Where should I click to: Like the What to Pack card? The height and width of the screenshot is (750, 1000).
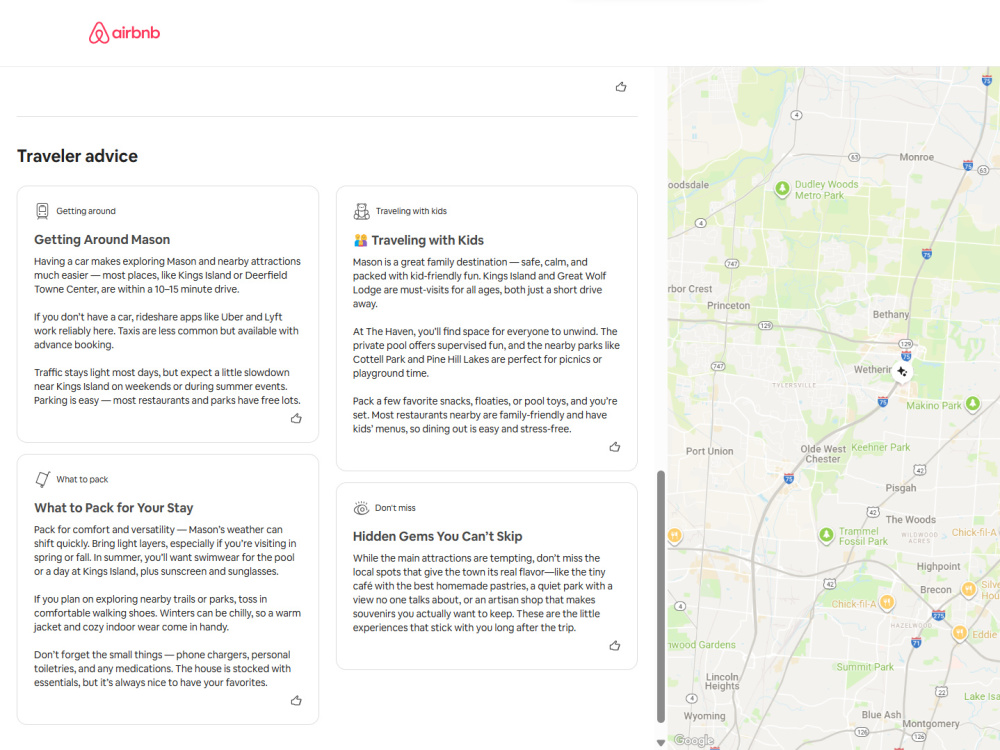tap(296, 700)
